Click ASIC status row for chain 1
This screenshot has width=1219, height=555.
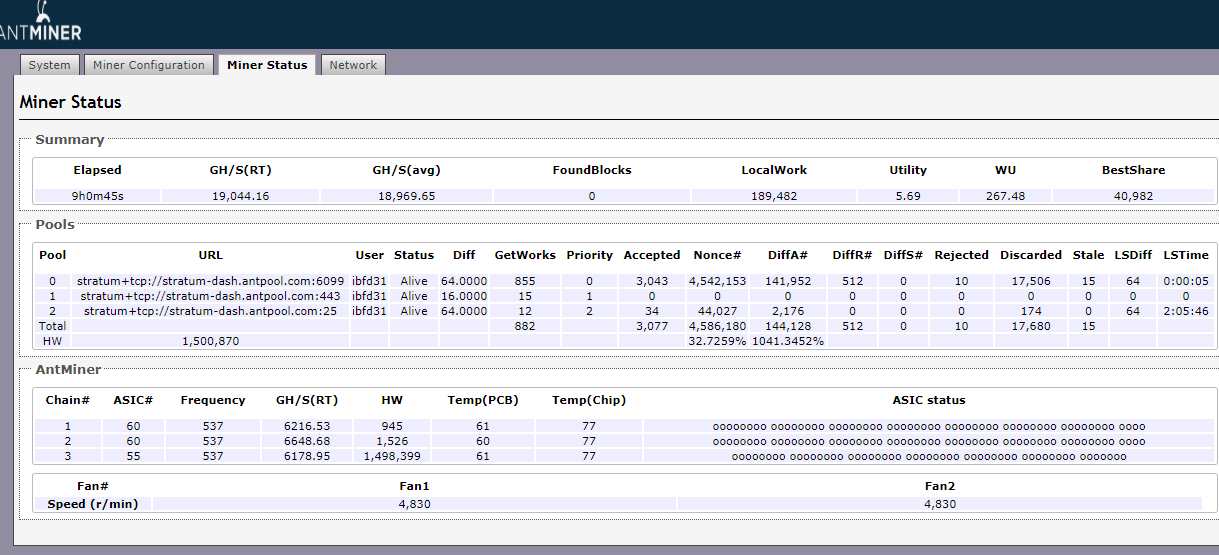click(x=928, y=426)
